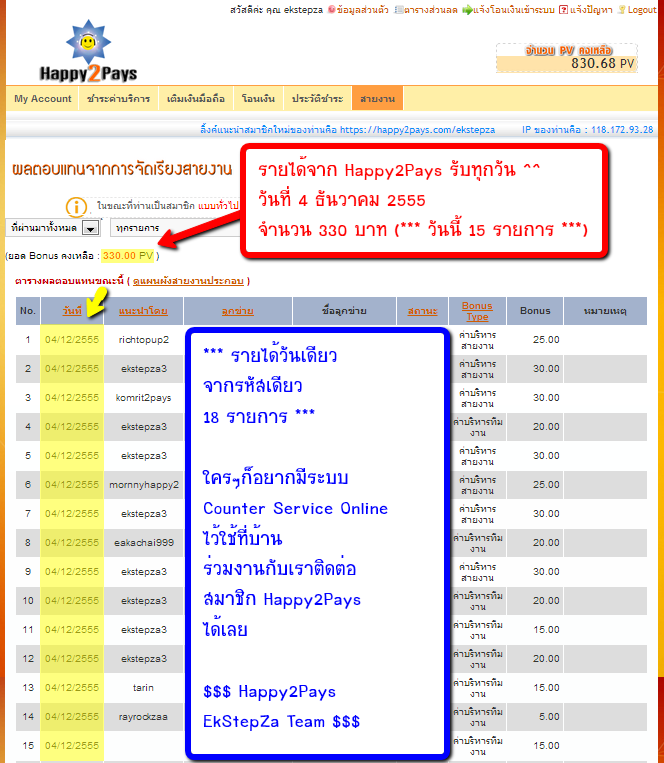Screen dimensions: 664x763
Task: Go to the โอนเงิน tab
Action: tap(258, 99)
